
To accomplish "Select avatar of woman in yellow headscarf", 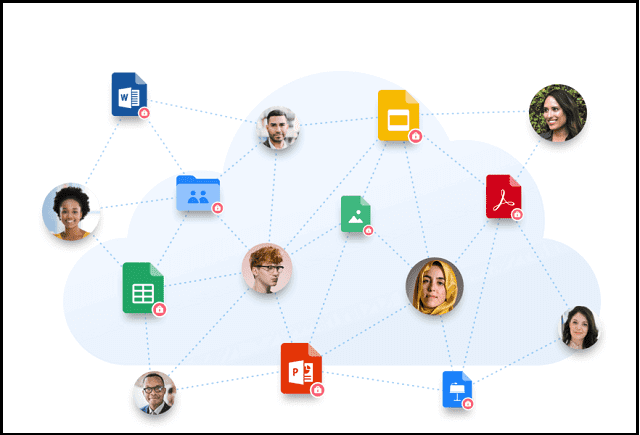I will tap(434, 286).
